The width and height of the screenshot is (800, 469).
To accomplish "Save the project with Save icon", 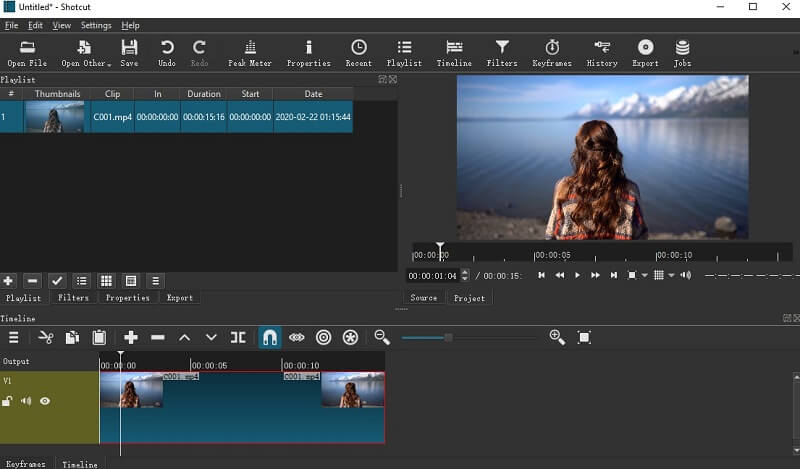I will (129, 53).
